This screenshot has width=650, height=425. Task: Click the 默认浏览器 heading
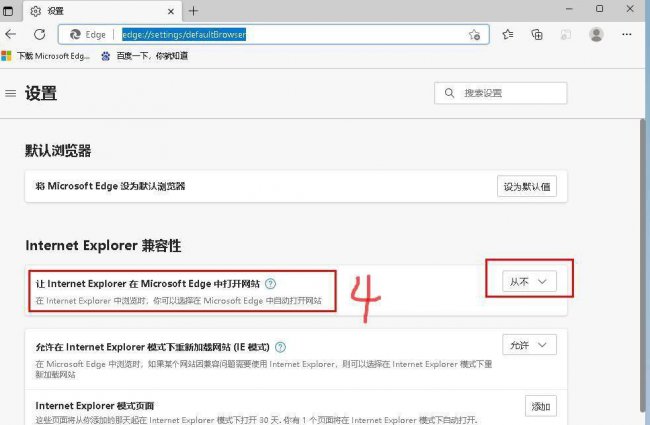click(58, 151)
